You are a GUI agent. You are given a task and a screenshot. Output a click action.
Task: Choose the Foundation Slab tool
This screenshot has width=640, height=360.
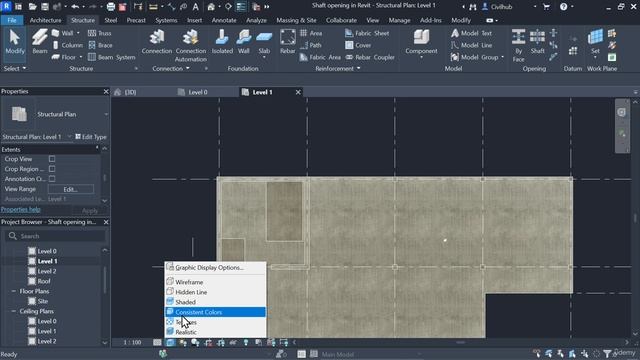pos(264,42)
